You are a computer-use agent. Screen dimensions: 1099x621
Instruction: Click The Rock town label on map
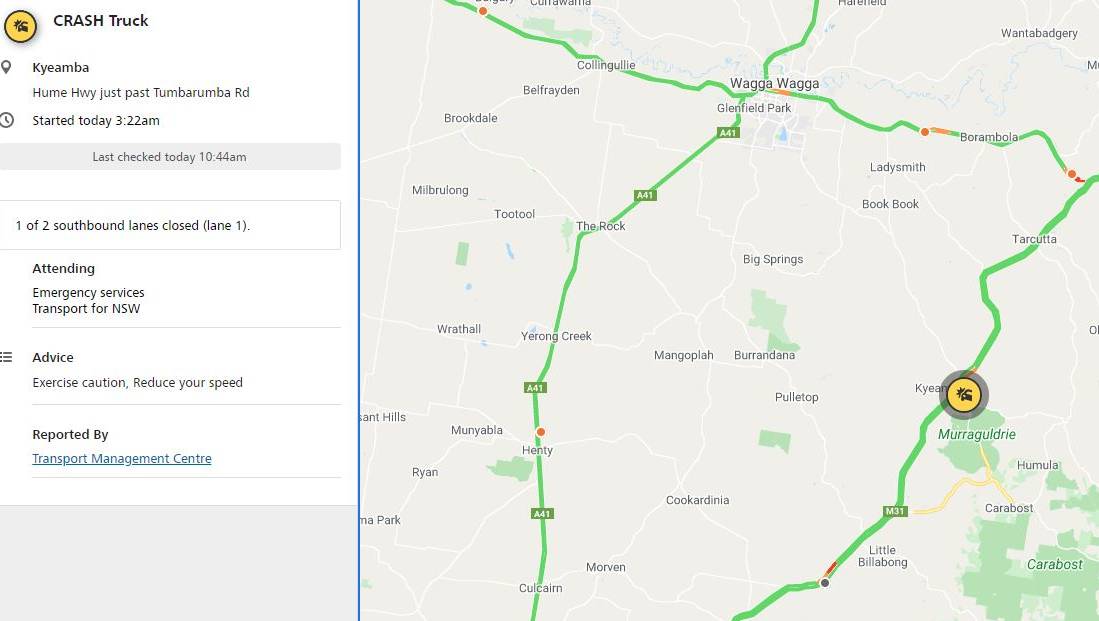[601, 226]
